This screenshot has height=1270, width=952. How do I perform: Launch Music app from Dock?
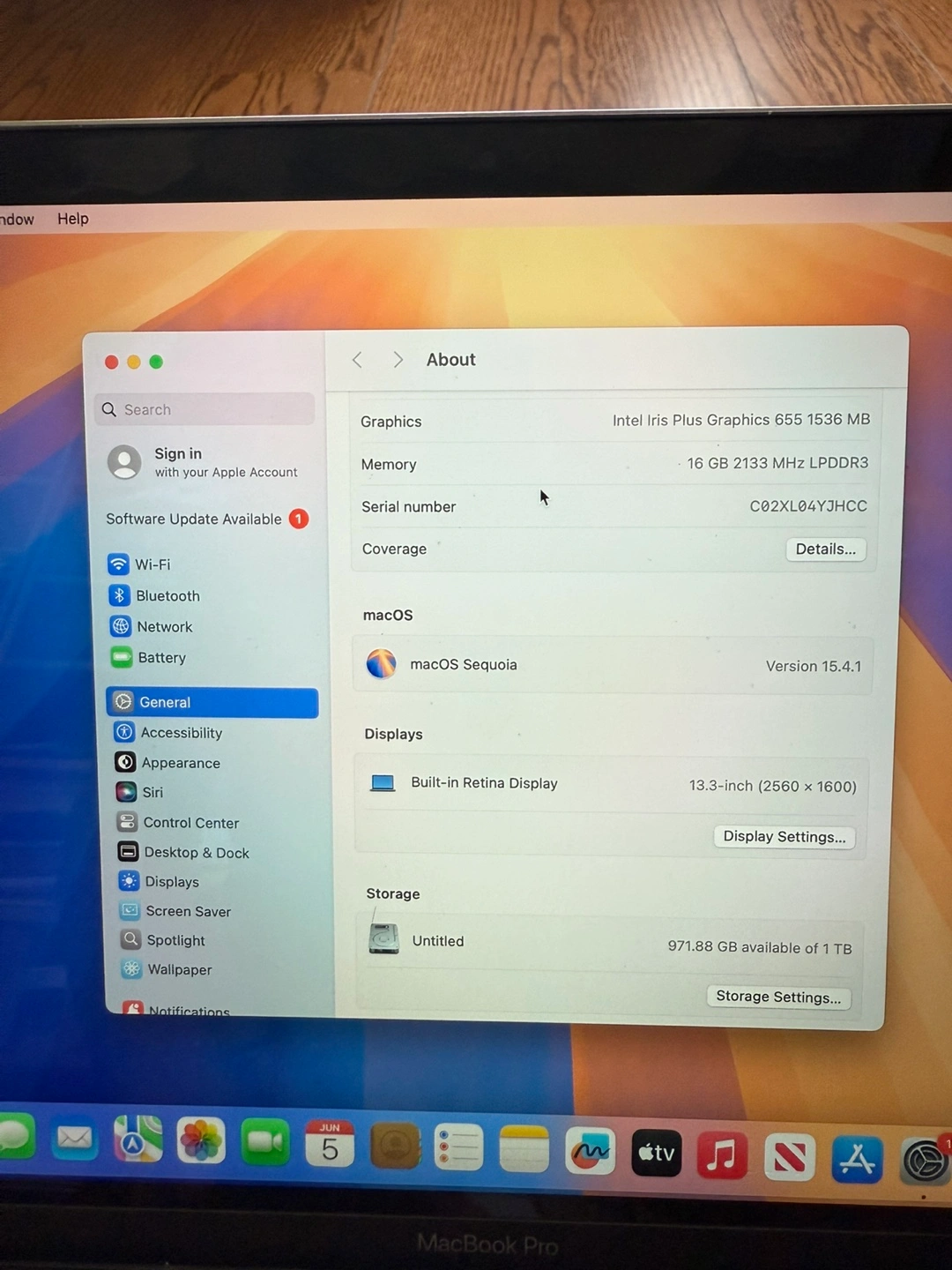point(722,1154)
